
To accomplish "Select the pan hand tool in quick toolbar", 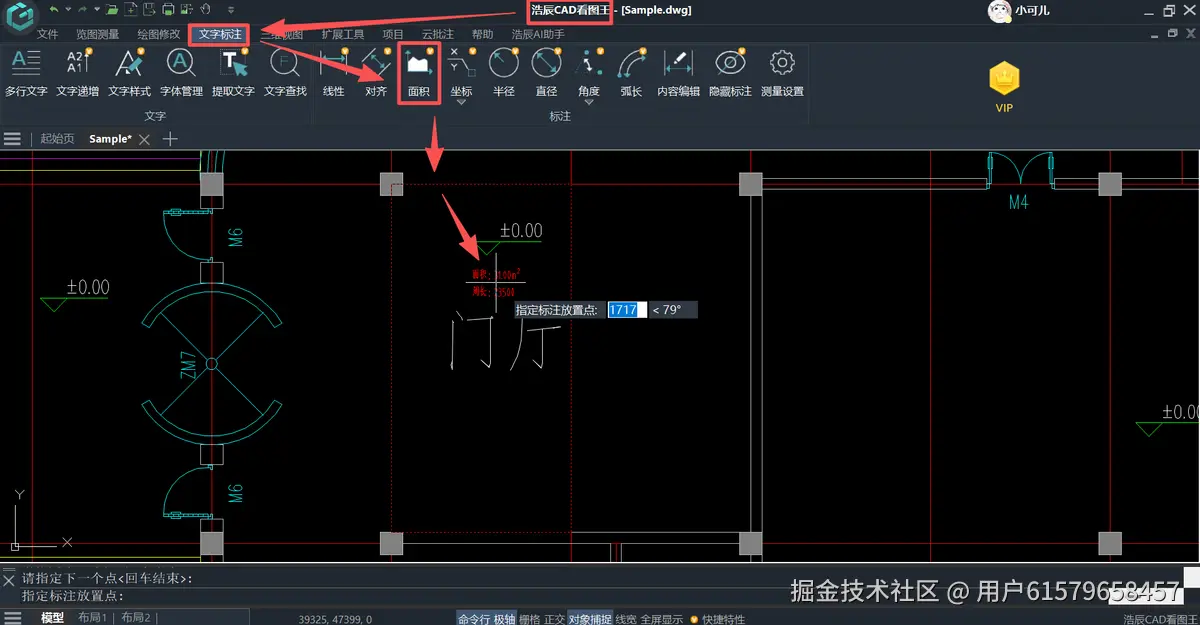I will click(x=205, y=10).
